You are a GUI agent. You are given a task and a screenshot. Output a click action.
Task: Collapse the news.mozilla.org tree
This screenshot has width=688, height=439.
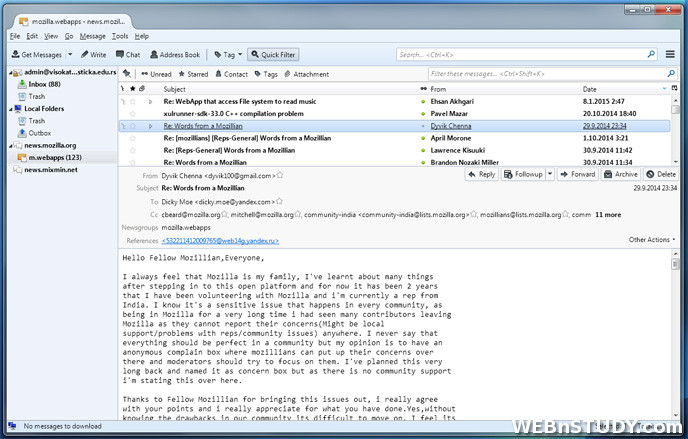click(10, 146)
